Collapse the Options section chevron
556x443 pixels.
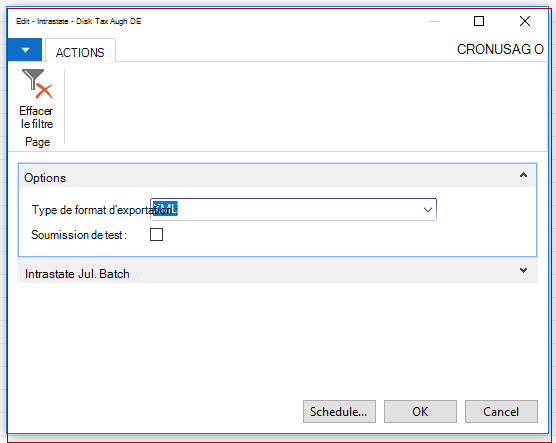(x=523, y=175)
